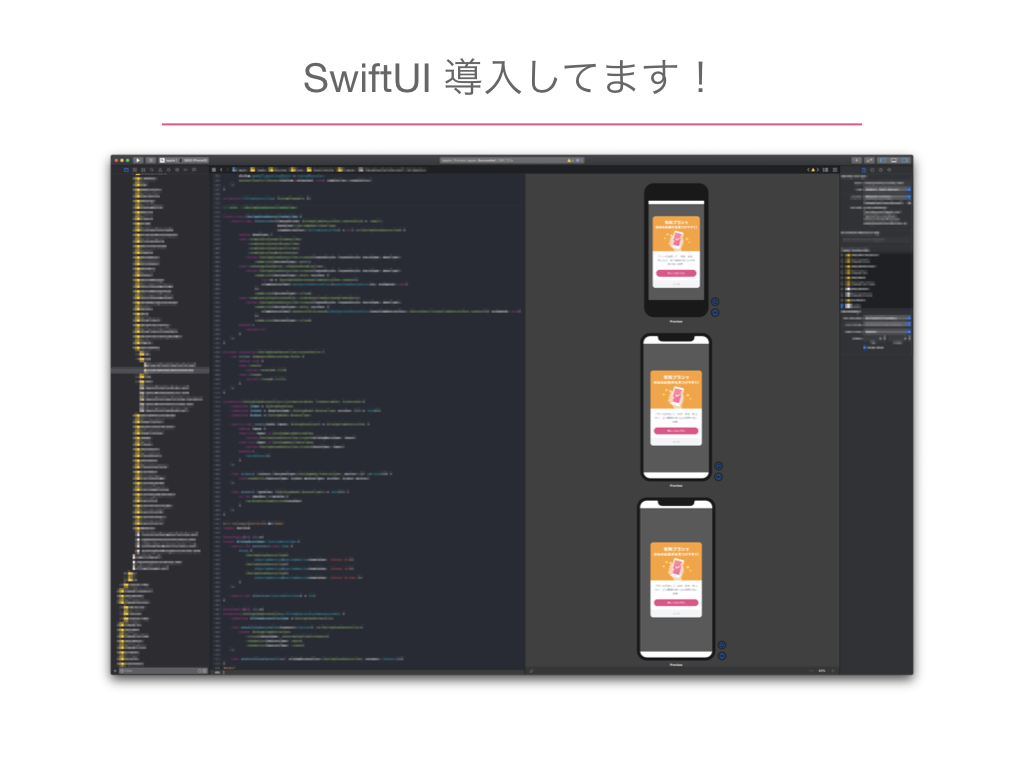The image size is (1024, 768).
Task: Click the code review arrows button
Action: pyautogui.click(x=869, y=160)
